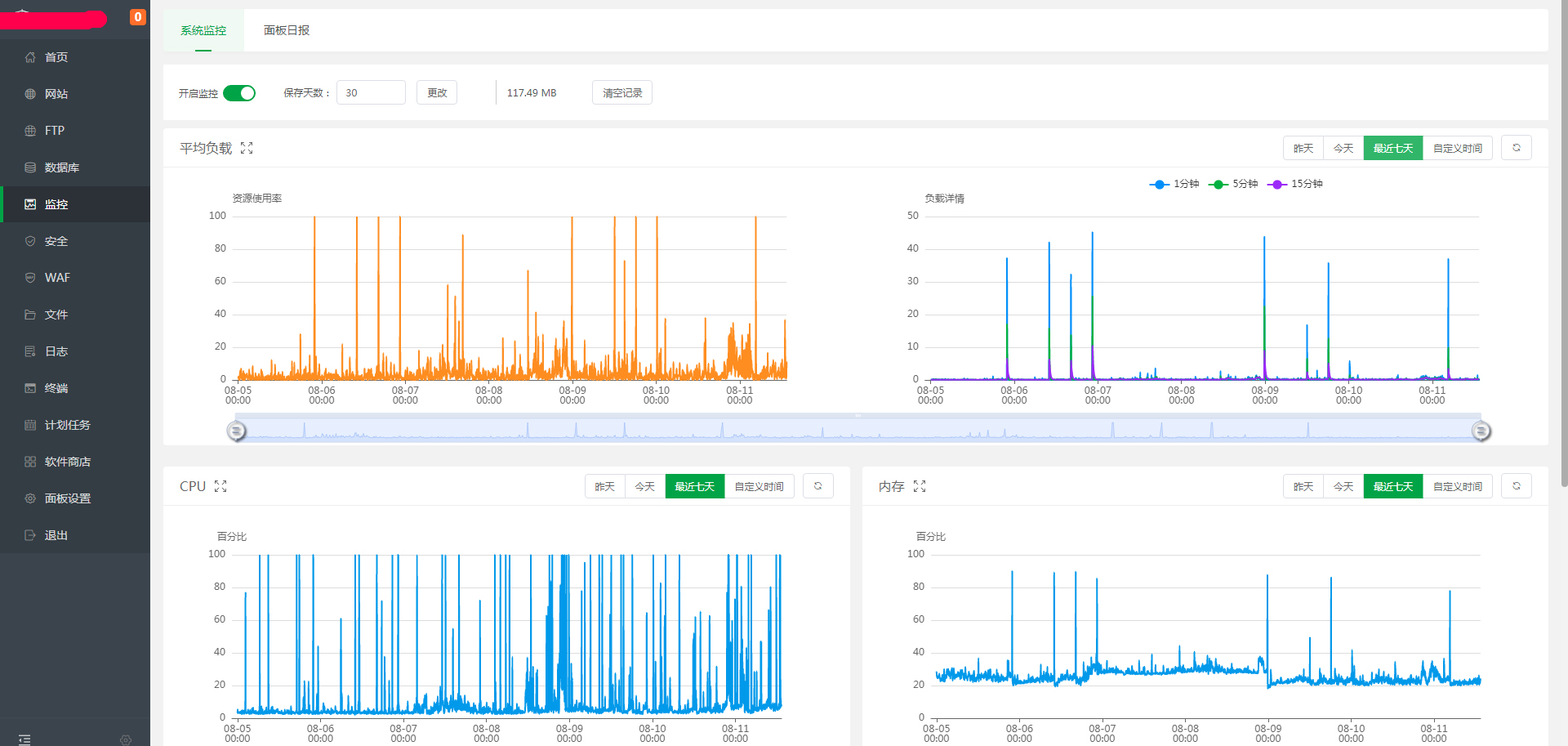
Task: Click the home icon beside 首页
Action: pyautogui.click(x=30, y=57)
